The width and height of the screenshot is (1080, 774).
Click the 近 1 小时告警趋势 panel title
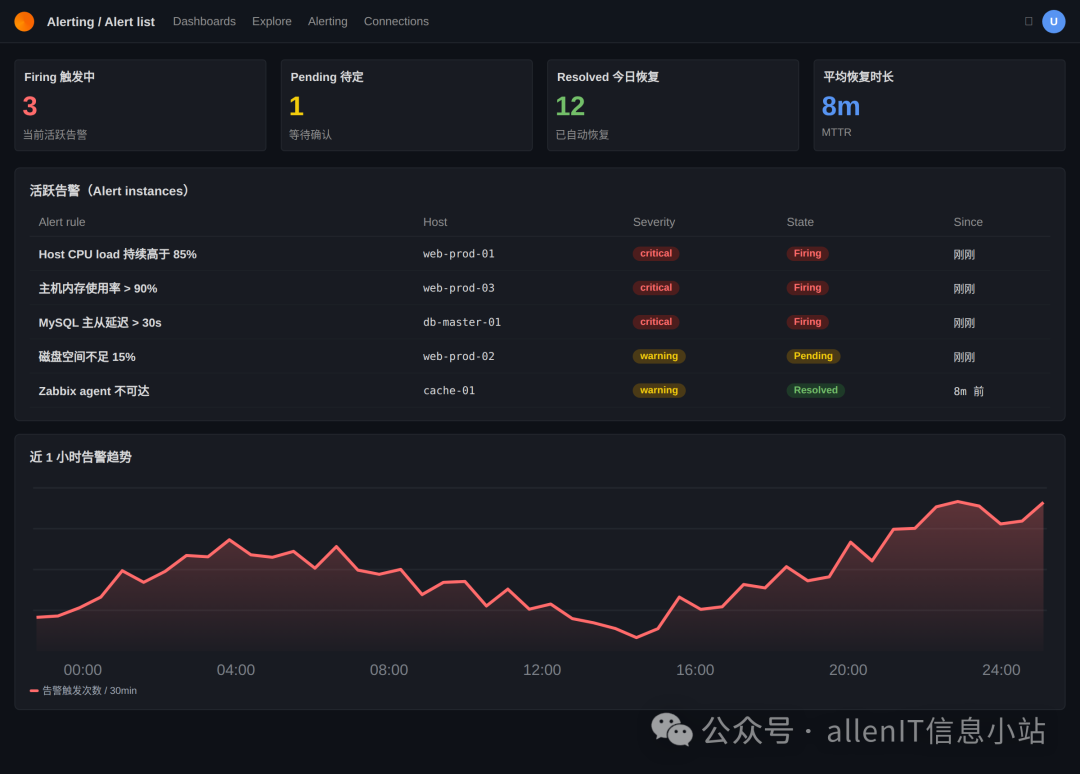click(81, 457)
